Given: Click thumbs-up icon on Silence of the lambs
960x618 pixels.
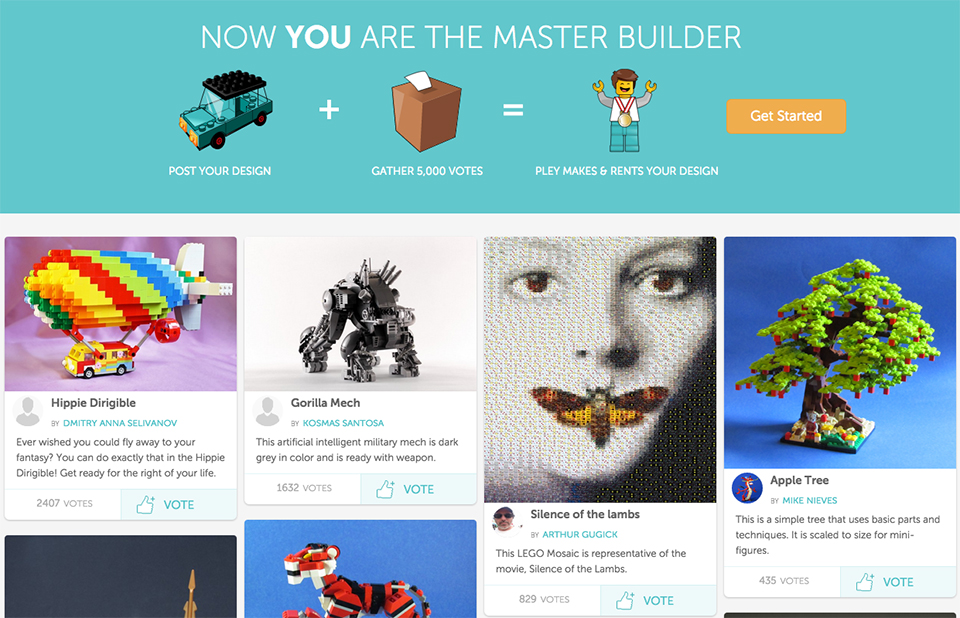Looking at the screenshot, I should coord(625,600).
